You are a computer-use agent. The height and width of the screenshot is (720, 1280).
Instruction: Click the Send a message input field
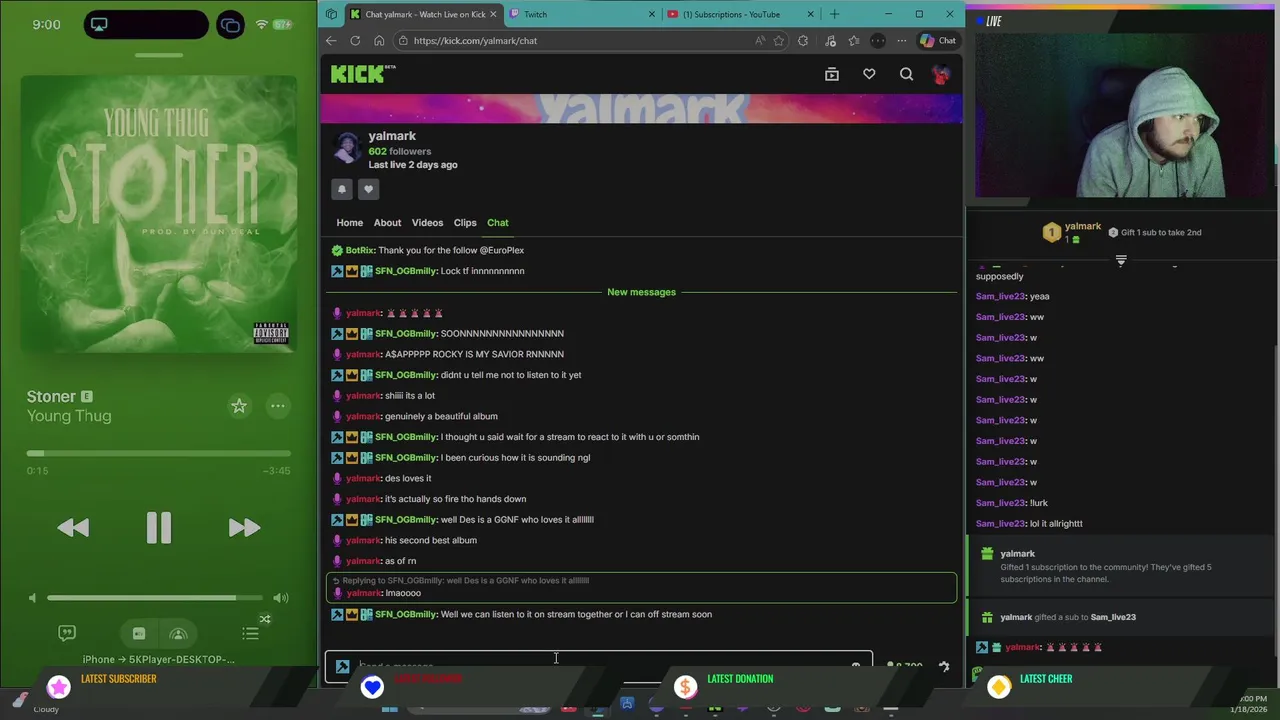pyautogui.click(x=599, y=666)
